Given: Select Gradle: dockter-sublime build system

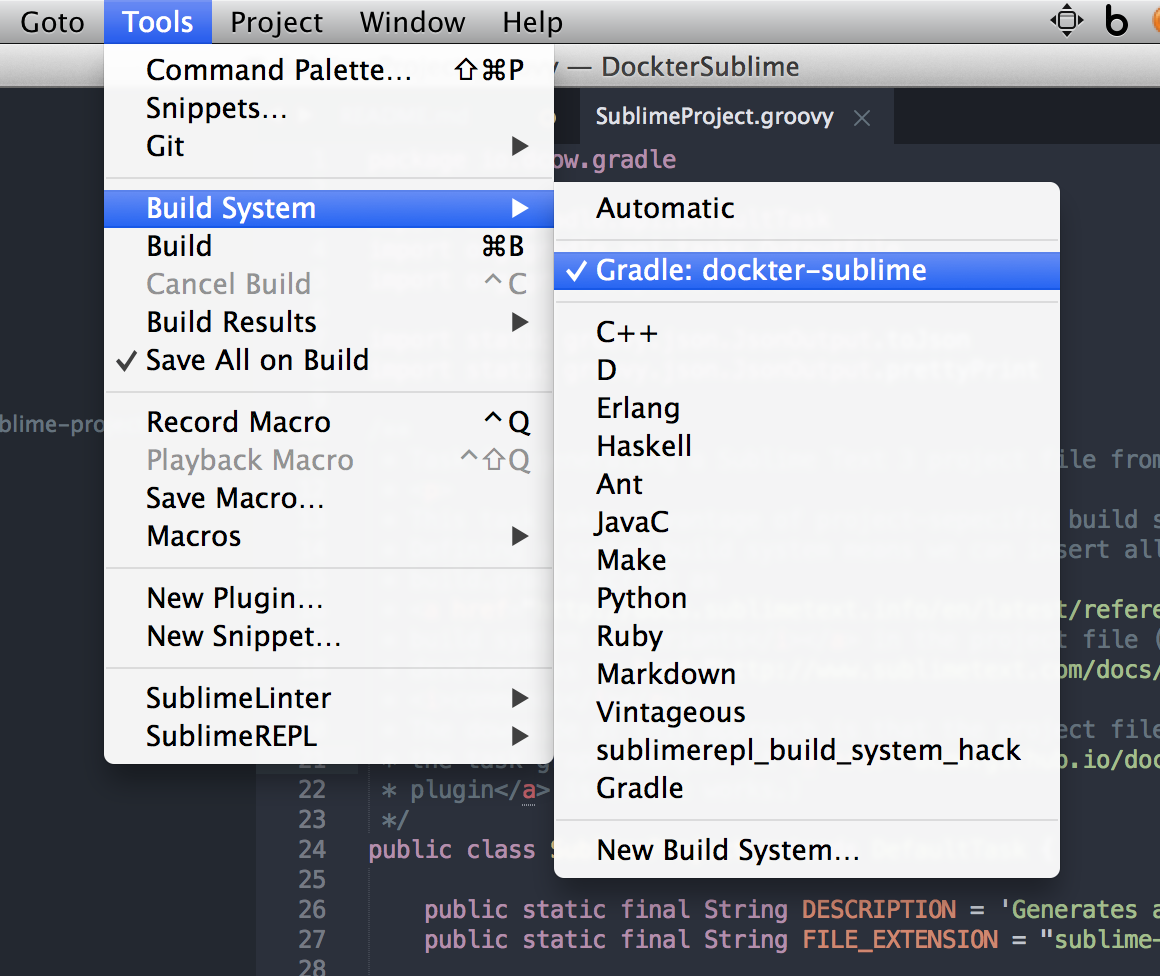Looking at the screenshot, I should (x=806, y=270).
